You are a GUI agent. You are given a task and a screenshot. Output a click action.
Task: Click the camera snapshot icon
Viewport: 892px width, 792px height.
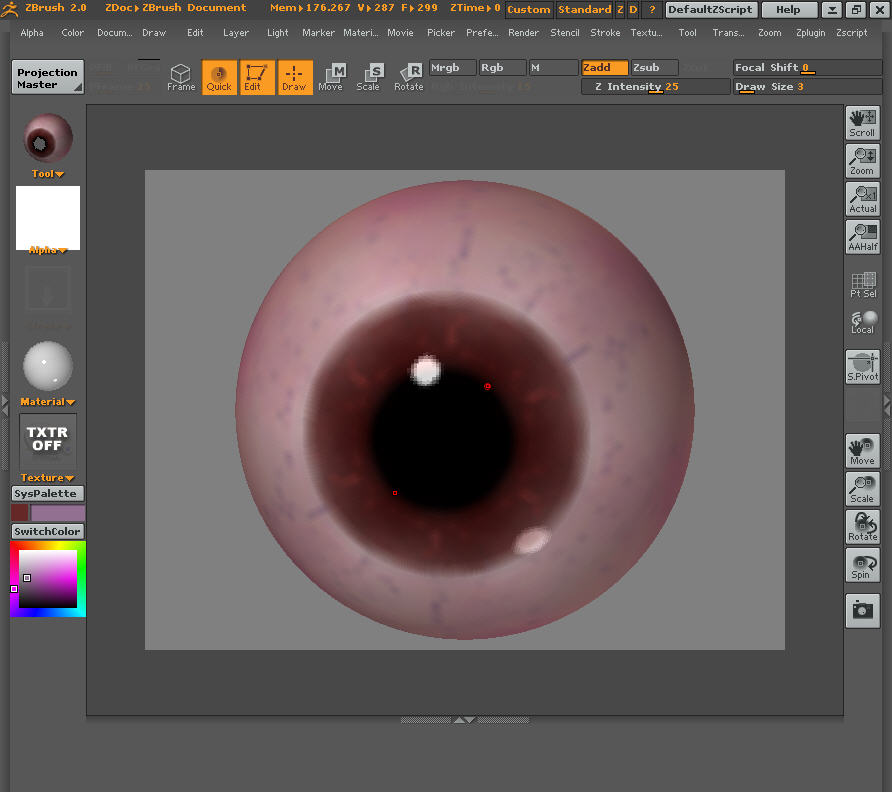point(862,611)
